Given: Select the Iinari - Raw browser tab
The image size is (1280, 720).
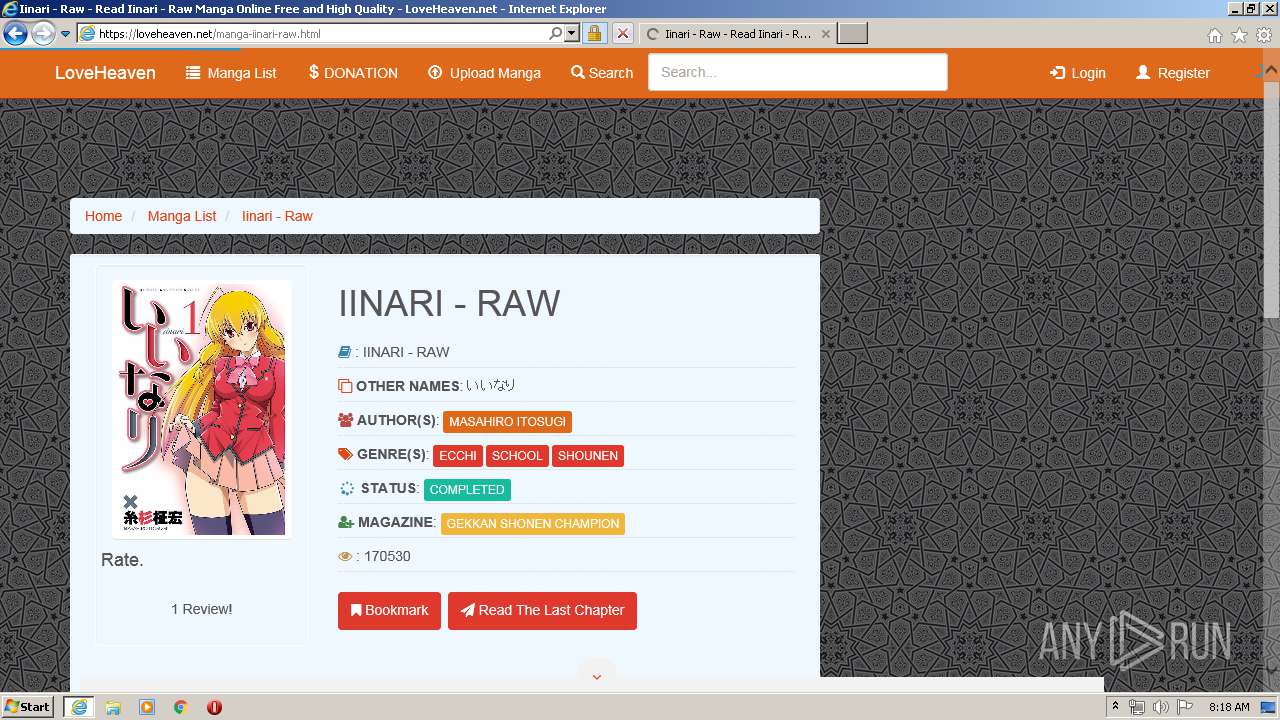Looking at the screenshot, I should point(736,34).
